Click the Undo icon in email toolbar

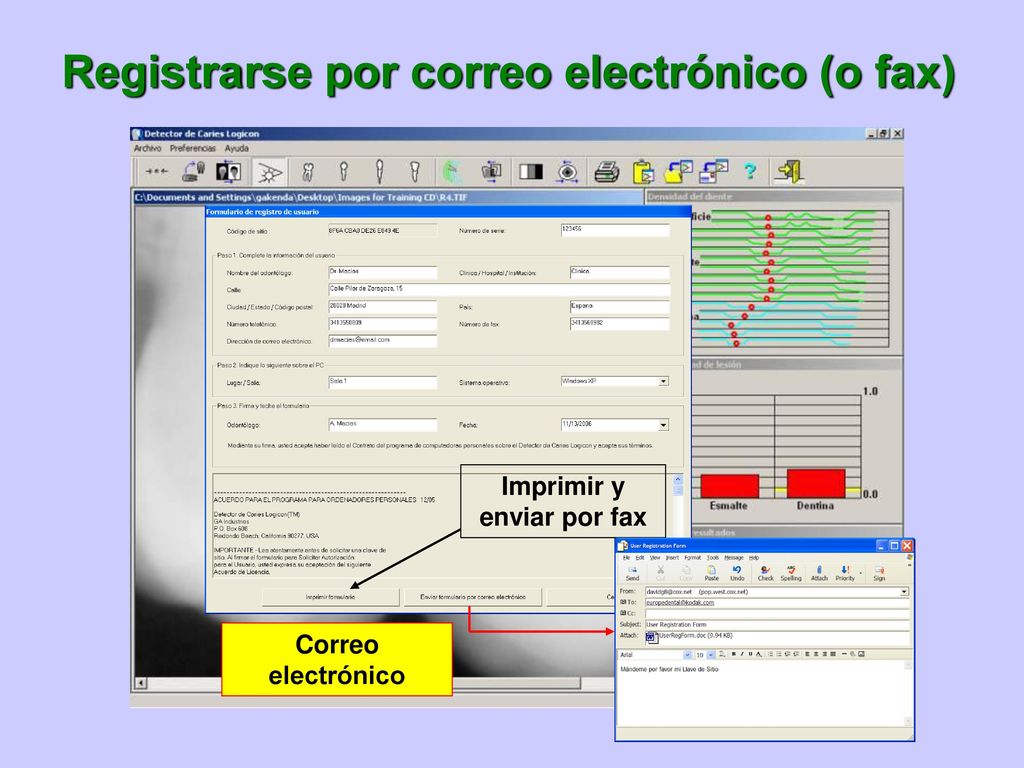737,573
